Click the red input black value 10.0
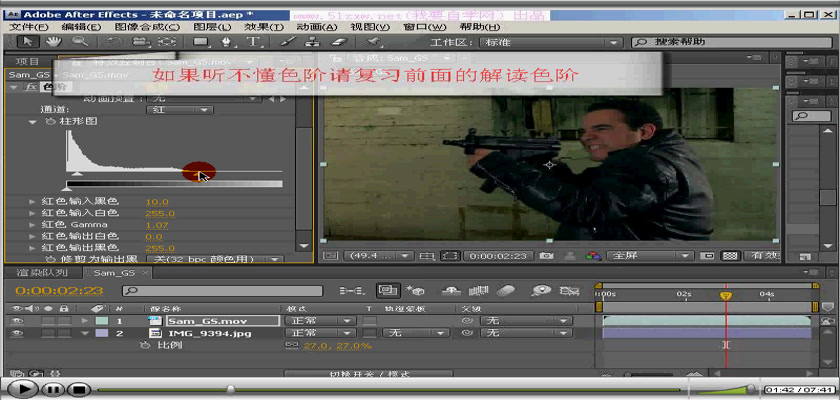Image resolution: width=840 pixels, height=400 pixels. (x=157, y=202)
